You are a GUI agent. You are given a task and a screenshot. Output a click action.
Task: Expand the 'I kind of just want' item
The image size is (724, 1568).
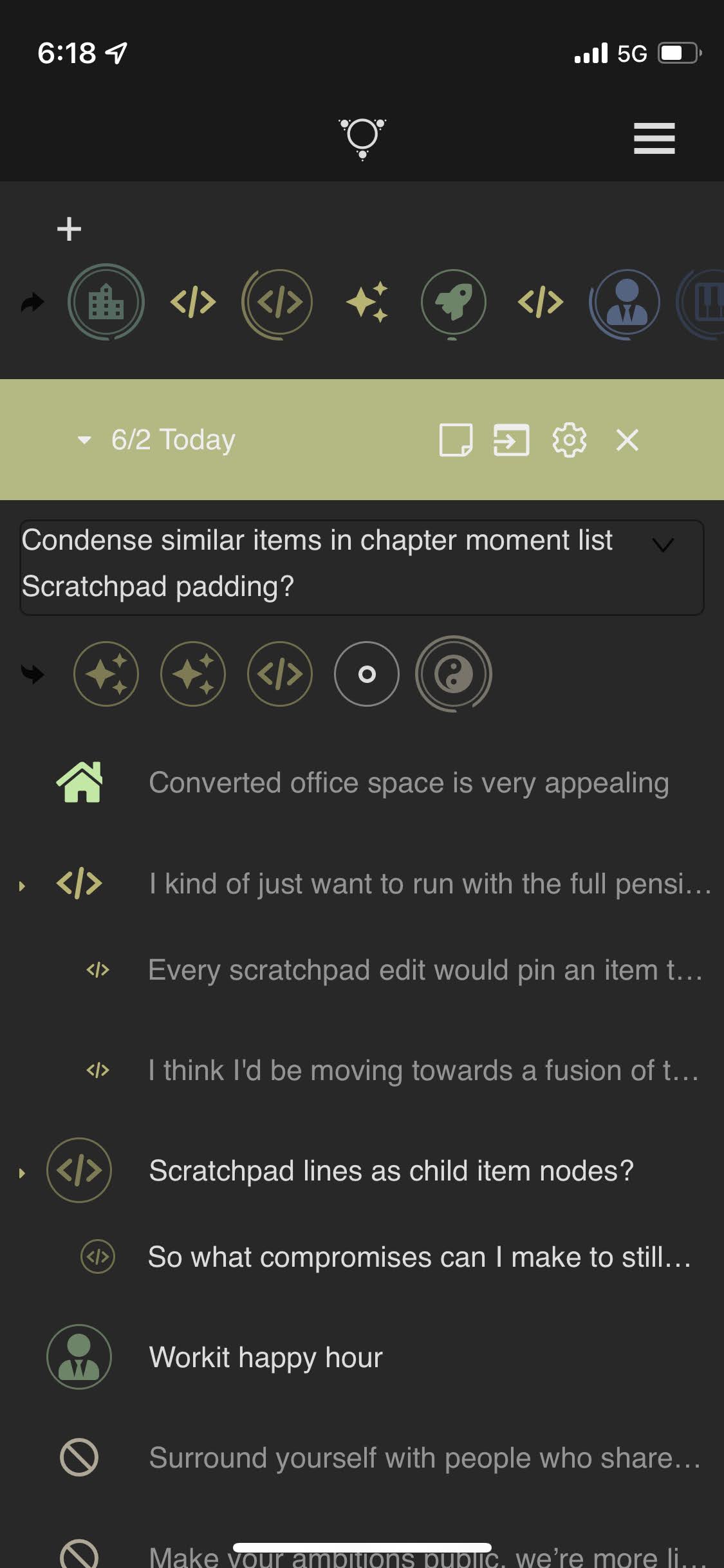[23, 886]
